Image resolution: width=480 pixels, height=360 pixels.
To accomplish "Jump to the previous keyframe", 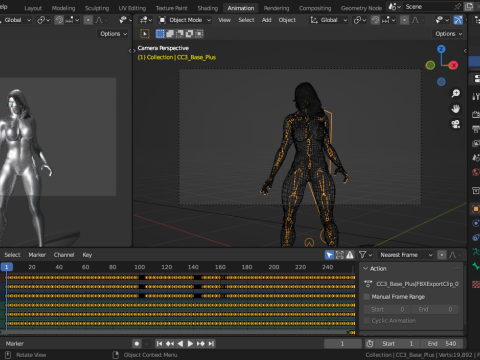I will [170, 344].
